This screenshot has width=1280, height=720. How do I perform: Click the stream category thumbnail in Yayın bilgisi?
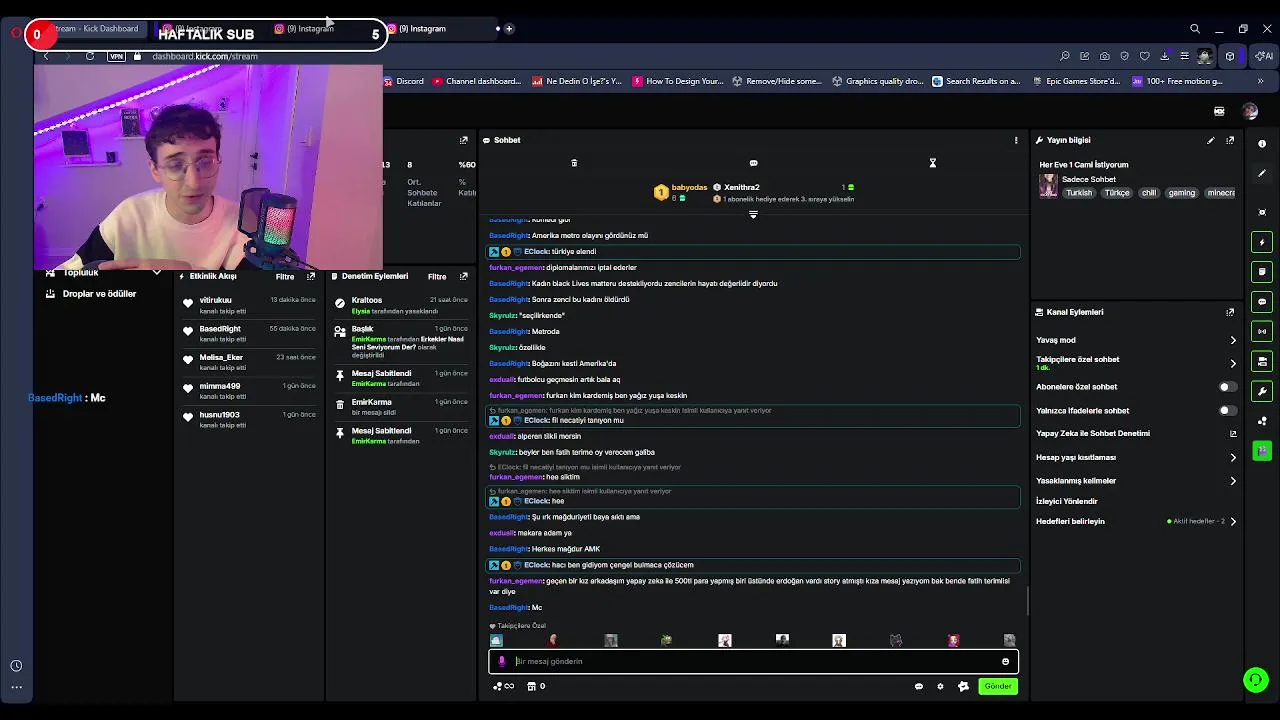(x=1048, y=186)
